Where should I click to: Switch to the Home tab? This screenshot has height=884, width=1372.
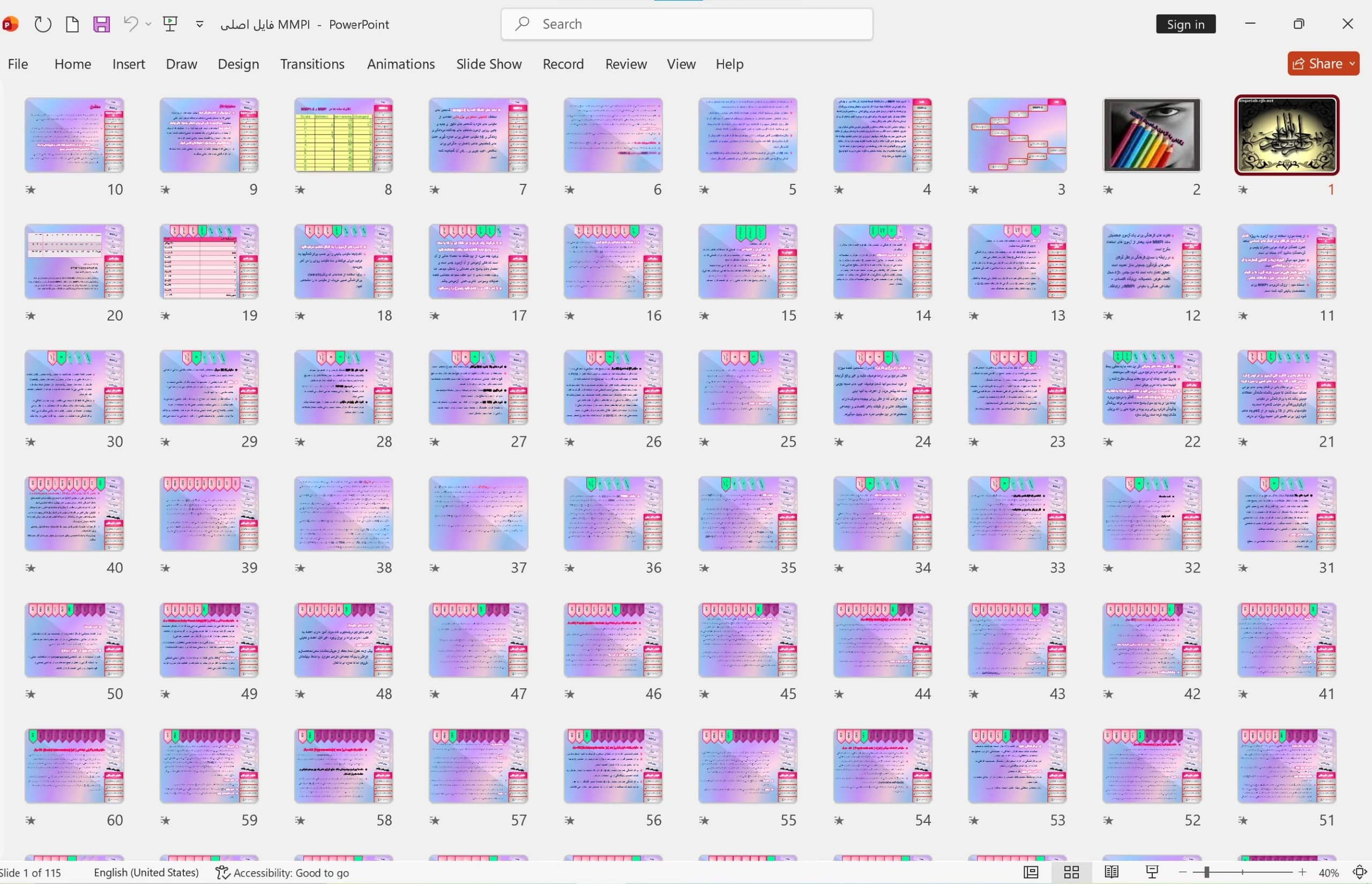(73, 64)
